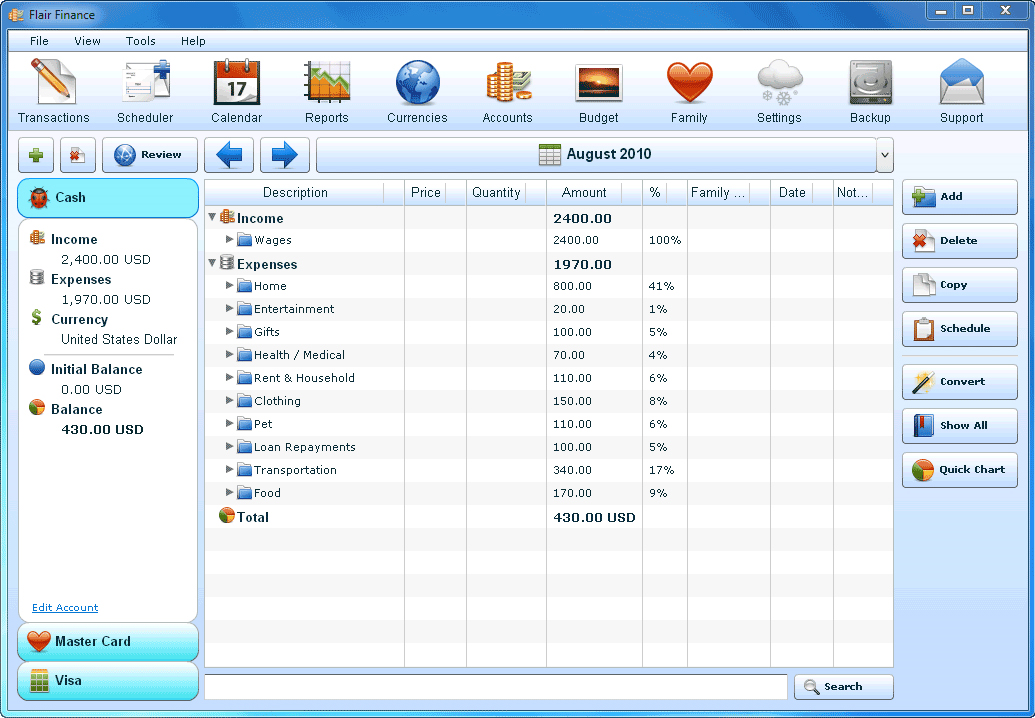Switch to the Master Card account

[x=108, y=641]
